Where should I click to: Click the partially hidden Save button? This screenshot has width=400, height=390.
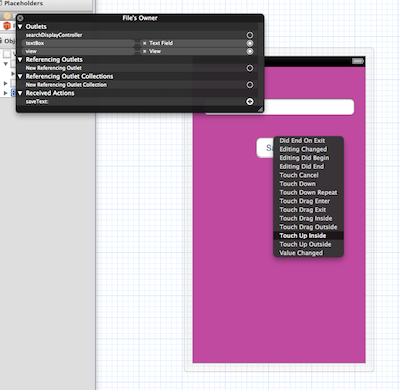coord(265,148)
